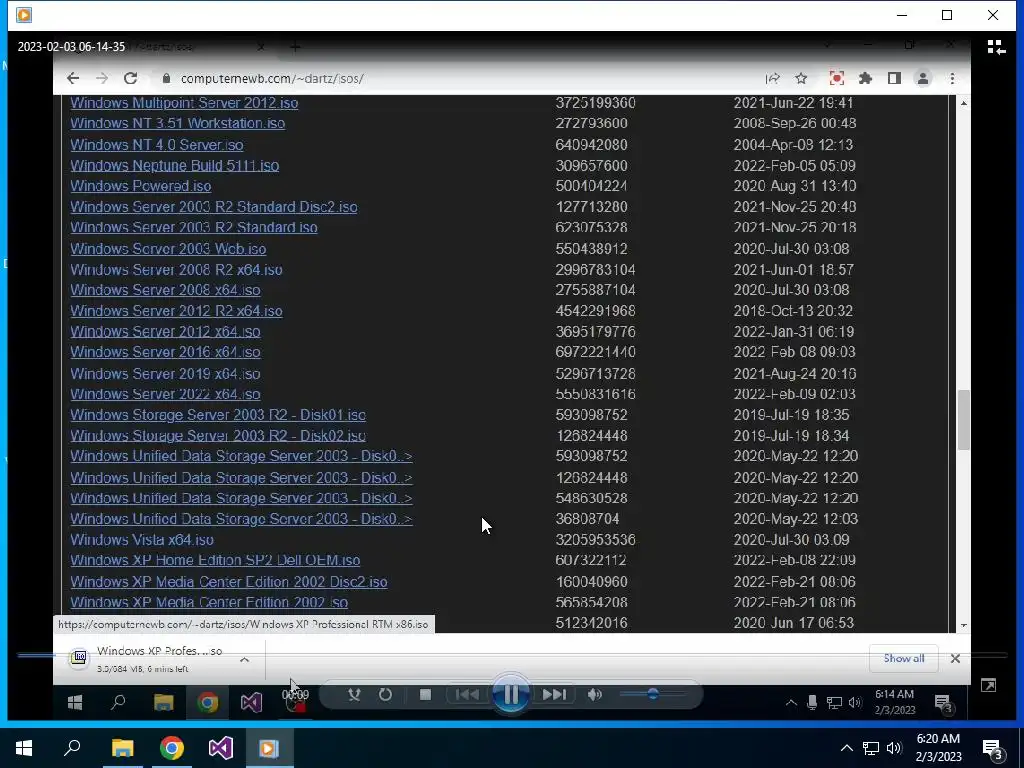Mute the Media Player sound
The width and height of the screenshot is (1024, 768).
[594, 694]
